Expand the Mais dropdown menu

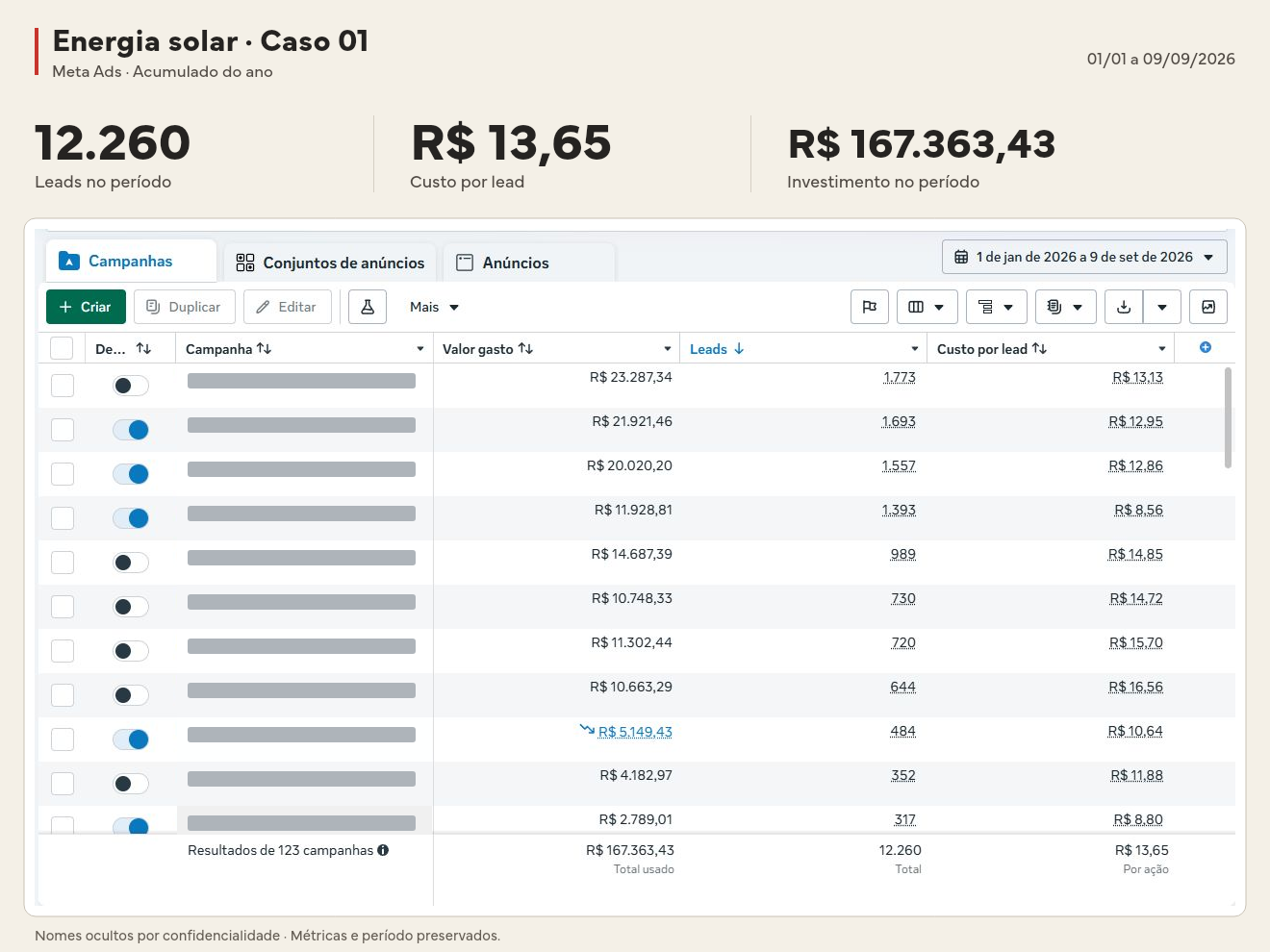pyautogui.click(x=434, y=307)
